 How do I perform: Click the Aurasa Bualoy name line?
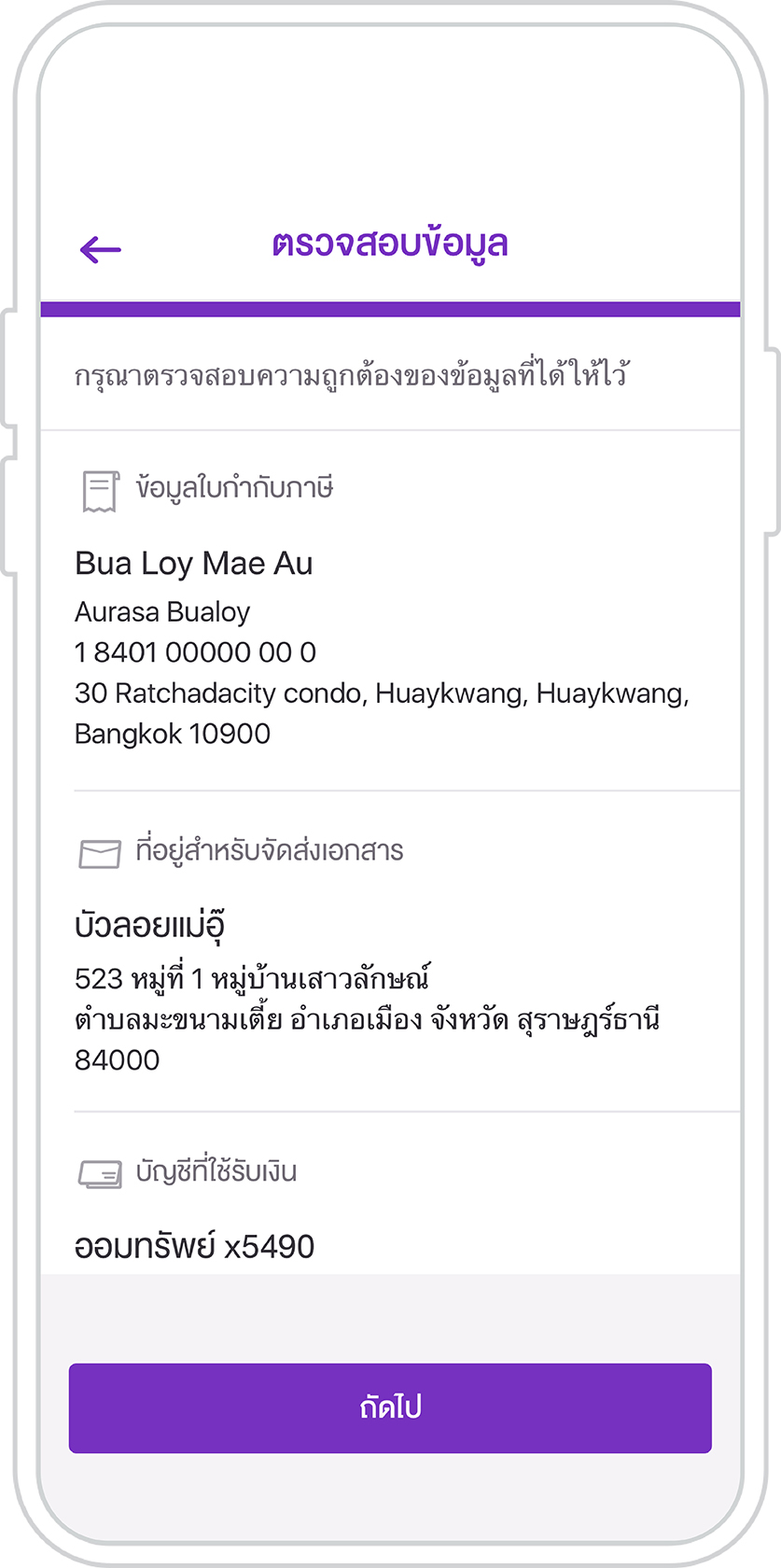point(162,612)
